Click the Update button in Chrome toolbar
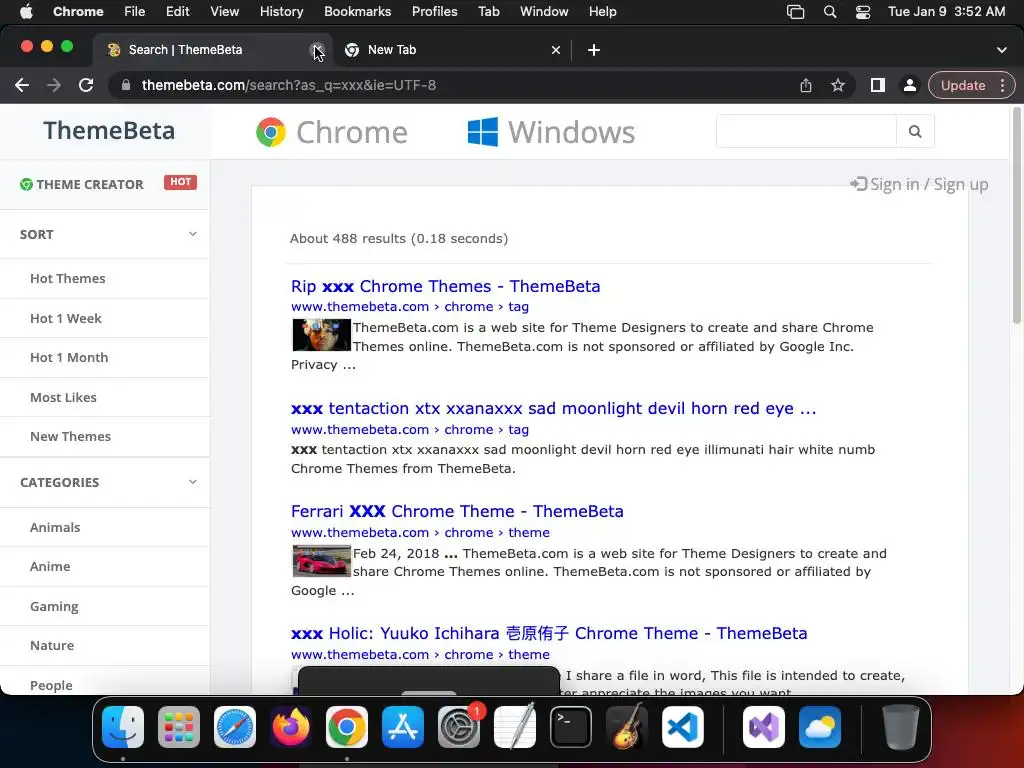The image size is (1024, 768). click(x=963, y=86)
